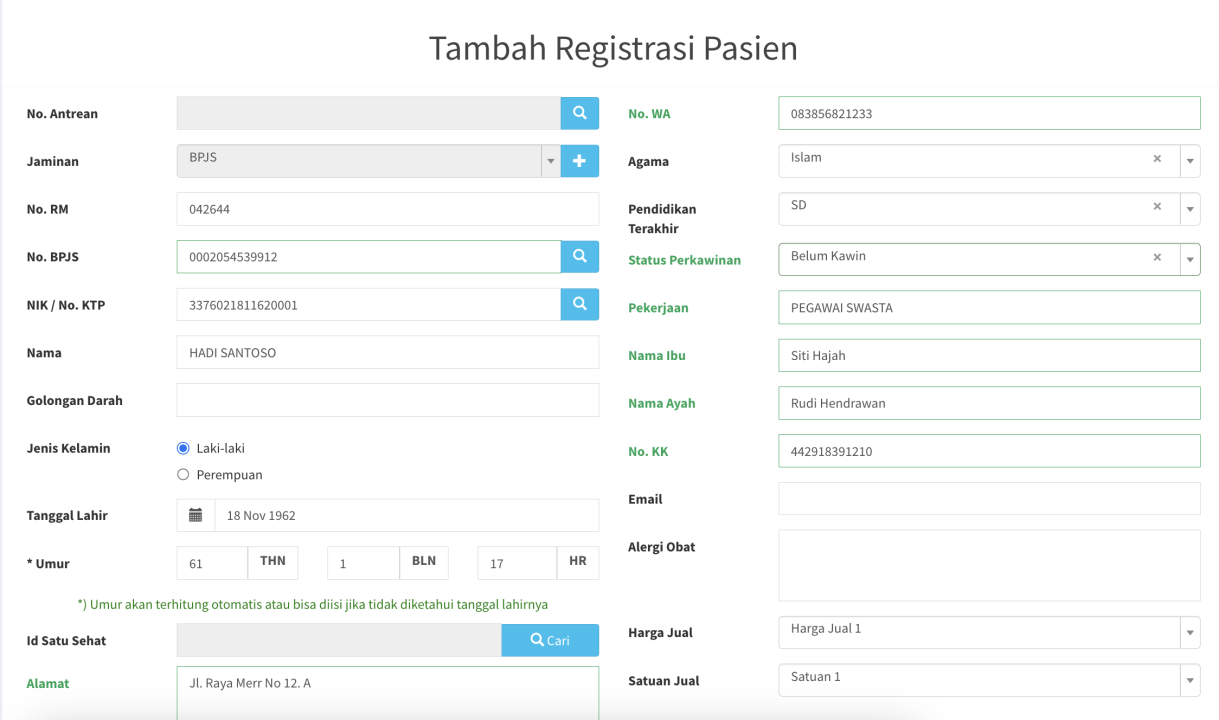Click the plus icon beside Jaminan

click(x=579, y=161)
